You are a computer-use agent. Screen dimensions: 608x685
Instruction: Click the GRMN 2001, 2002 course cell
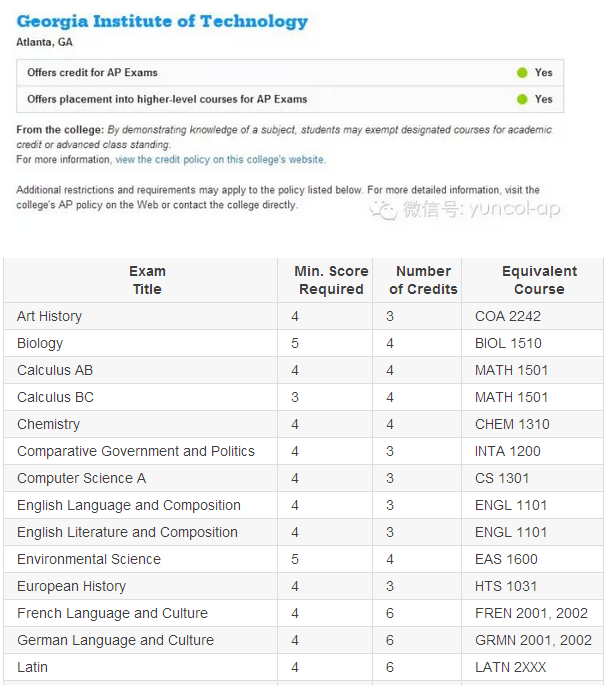[x=533, y=640]
